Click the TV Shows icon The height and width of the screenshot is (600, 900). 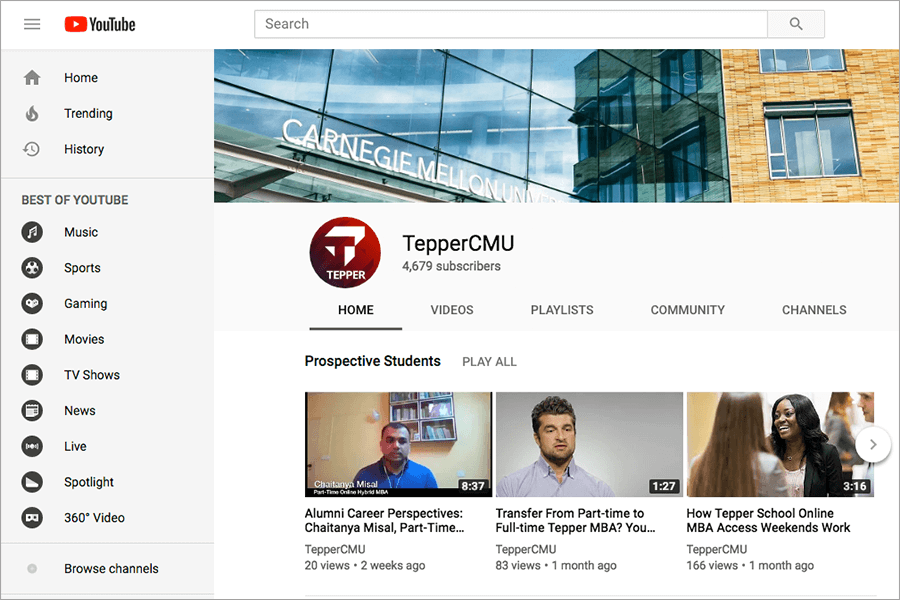coord(32,375)
